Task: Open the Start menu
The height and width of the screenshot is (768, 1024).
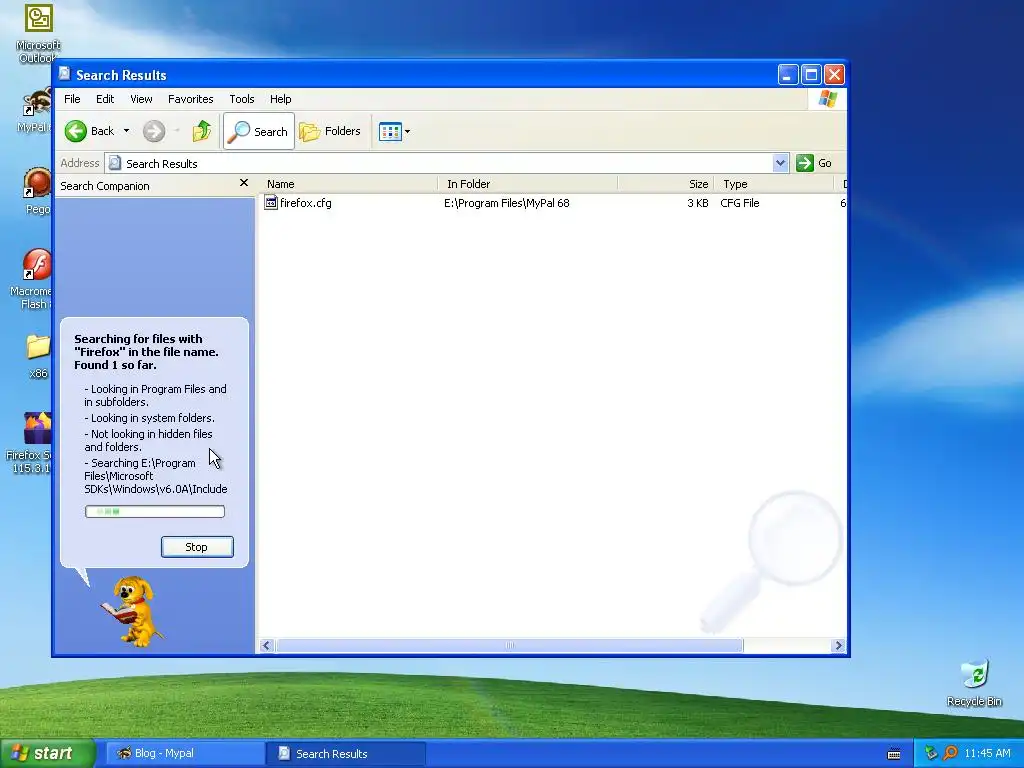Action: click(x=47, y=754)
